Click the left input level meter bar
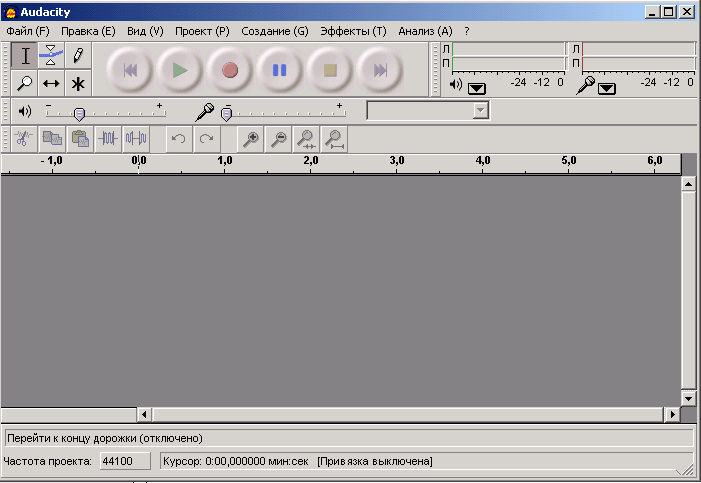The image size is (701, 483). [x=638, y=49]
